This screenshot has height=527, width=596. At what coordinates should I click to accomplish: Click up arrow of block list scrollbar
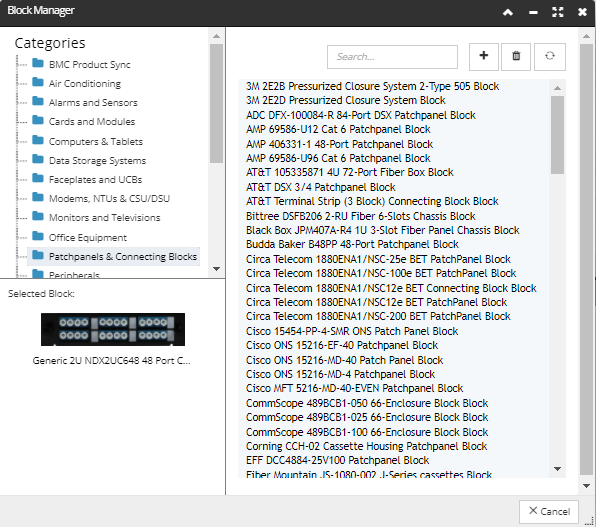557,88
